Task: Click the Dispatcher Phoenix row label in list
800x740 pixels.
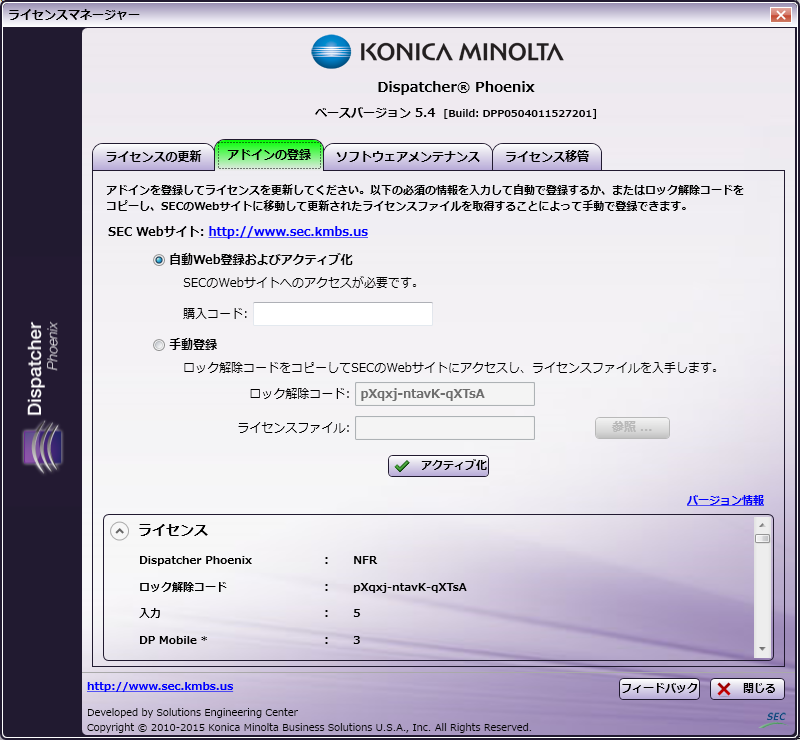Action: (x=195, y=560)
